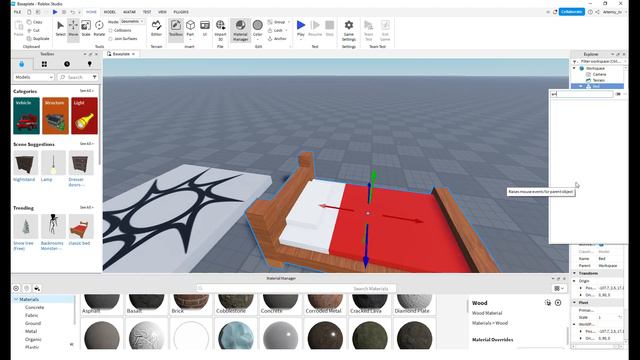Image resolution: width=640 pixels, height=360 pixels.
Task: Switch to the VIEW ribbon tab
Action: [x=162, y=12]
